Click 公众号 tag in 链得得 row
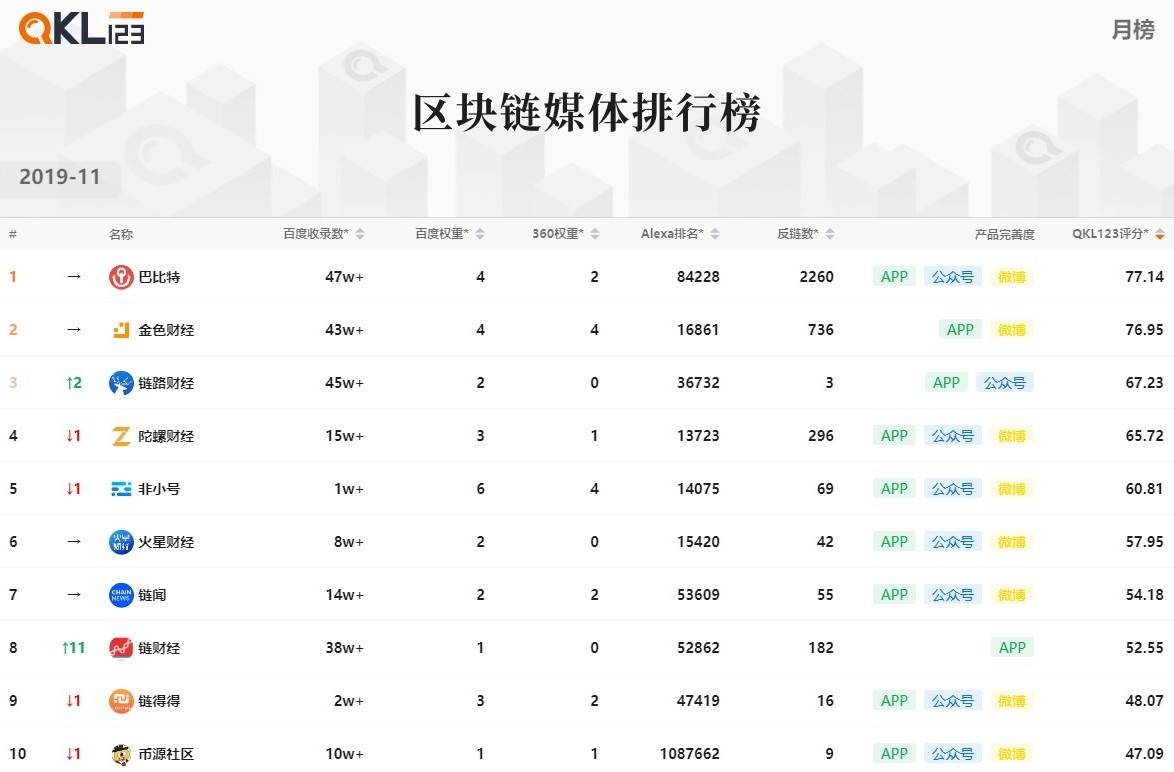1174x772 pixels. point(952,701)
